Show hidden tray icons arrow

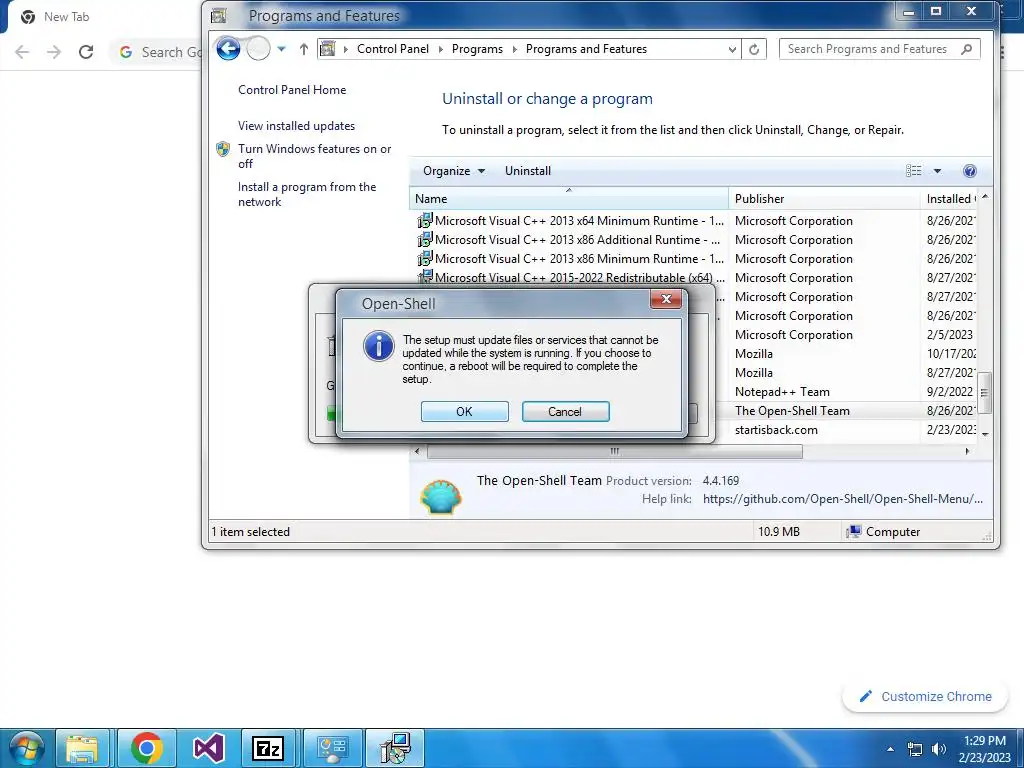890,749
